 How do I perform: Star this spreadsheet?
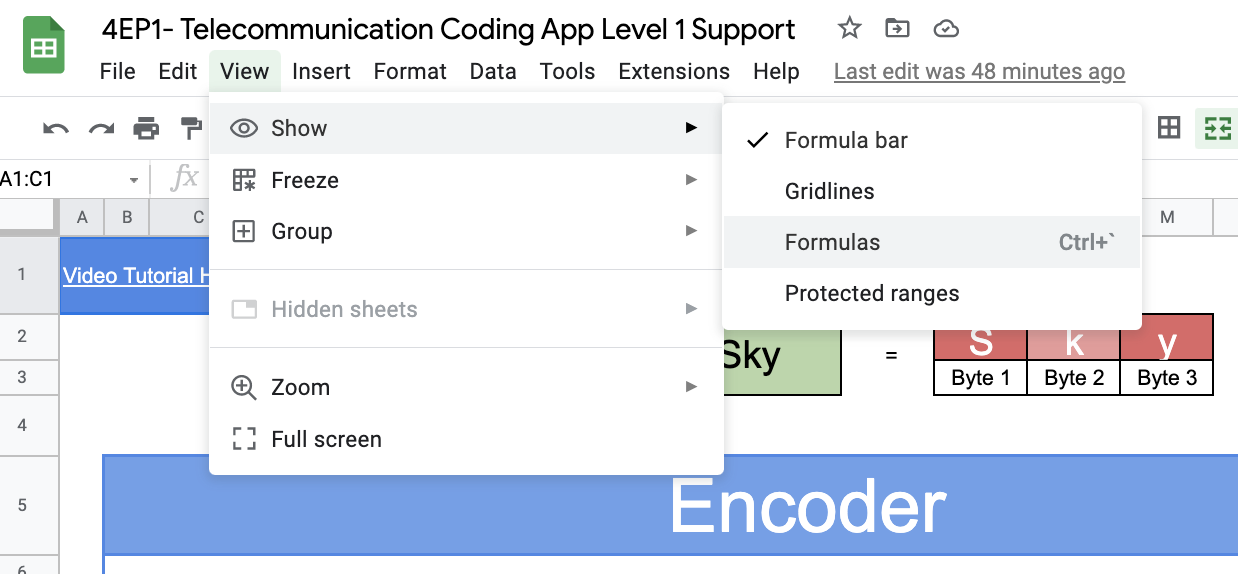(849, 29)
